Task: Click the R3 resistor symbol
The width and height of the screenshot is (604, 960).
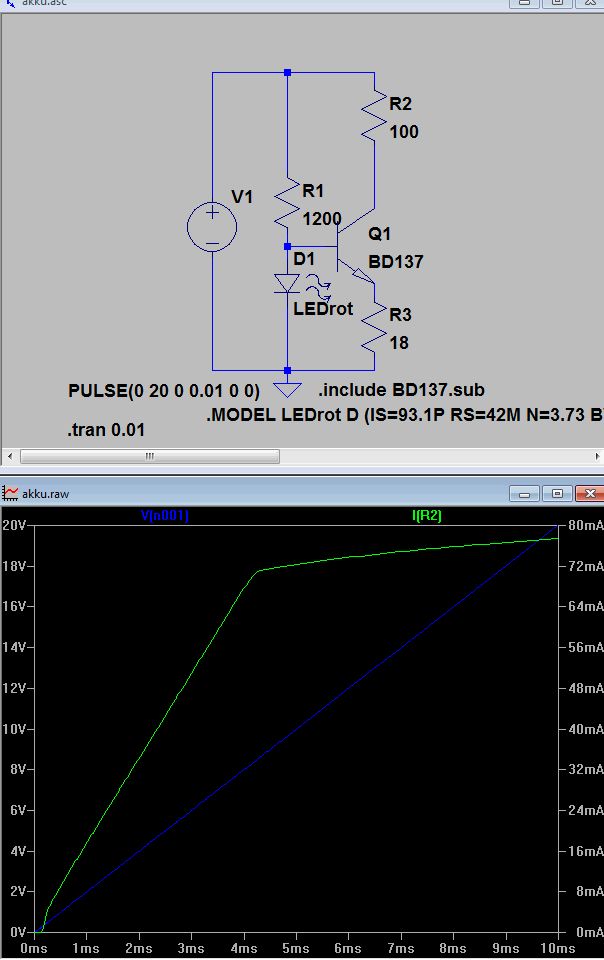Action: (x=374, y=328)
